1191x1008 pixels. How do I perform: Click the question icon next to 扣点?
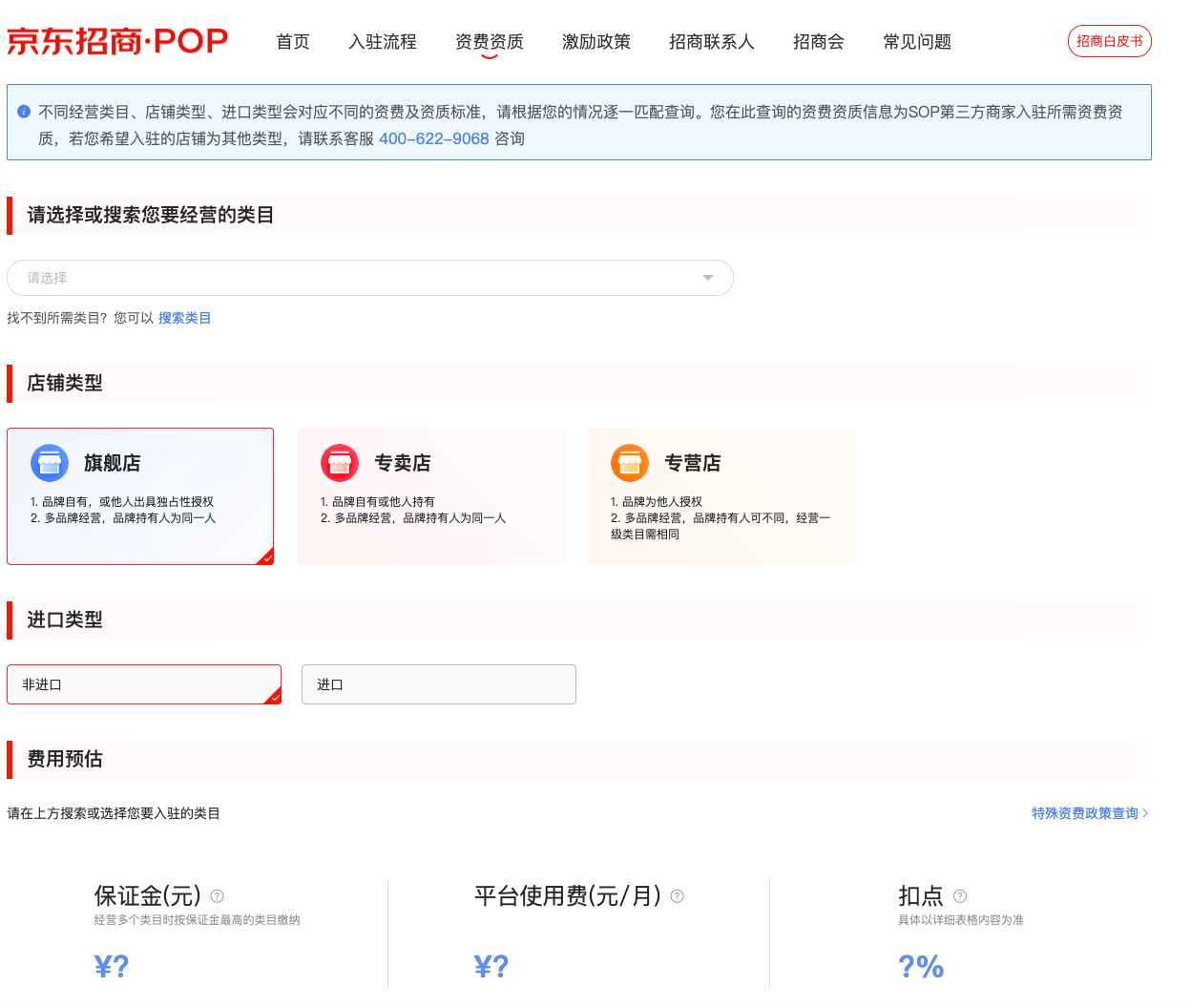[x=960, y=896]
